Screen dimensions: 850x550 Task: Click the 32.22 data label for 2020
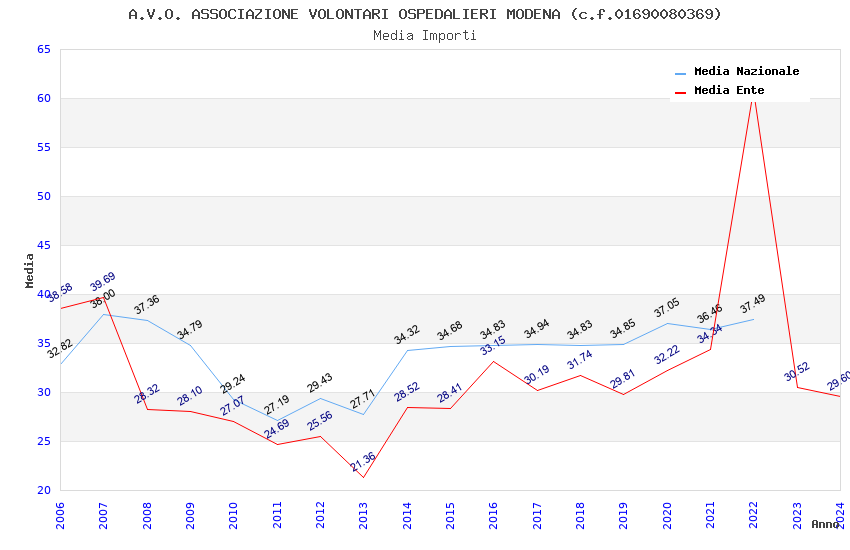666,355
